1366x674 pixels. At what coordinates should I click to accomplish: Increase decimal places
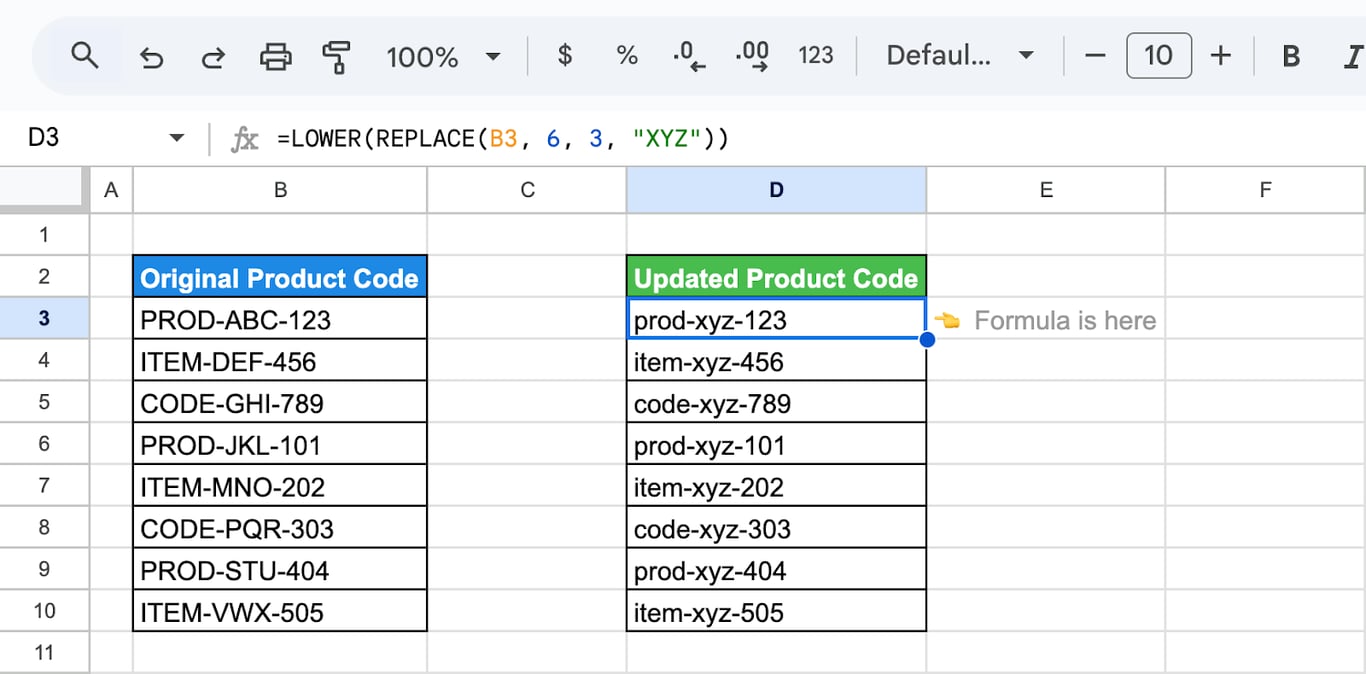point(752,56)
